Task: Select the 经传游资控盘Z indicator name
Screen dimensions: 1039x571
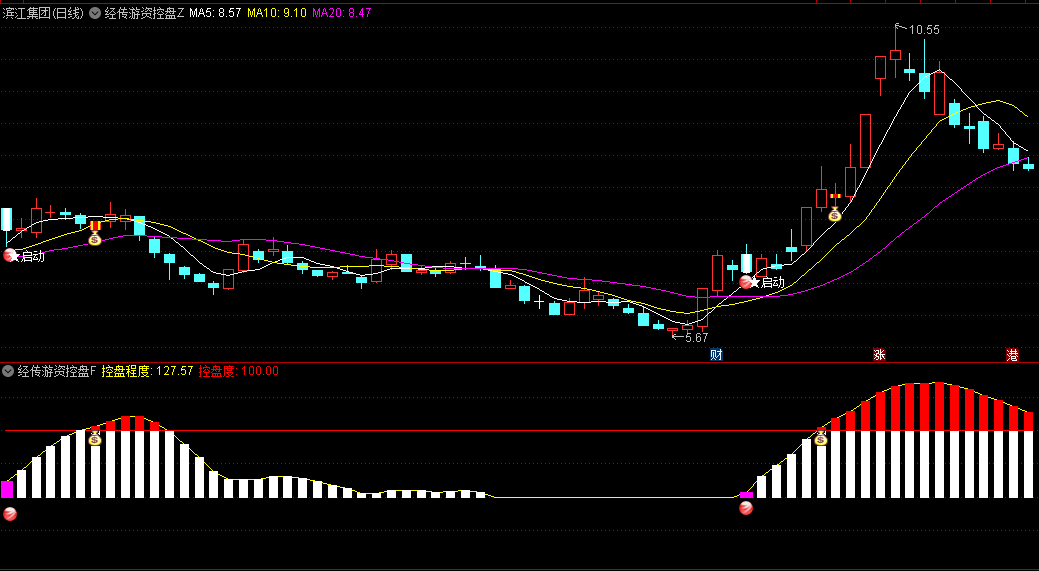Action: (144, 13)
